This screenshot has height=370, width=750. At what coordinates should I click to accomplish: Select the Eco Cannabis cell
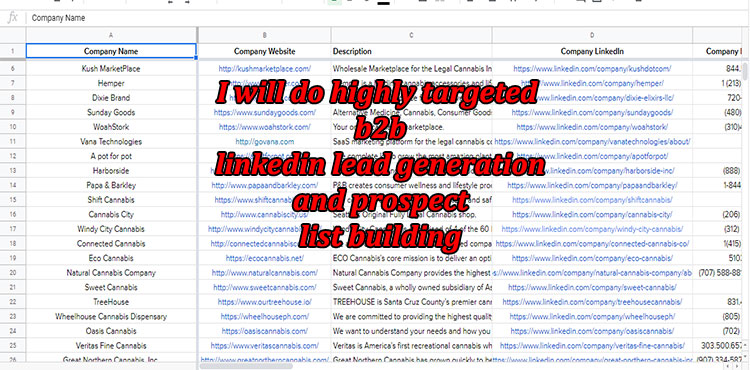[x=111, y=258]
